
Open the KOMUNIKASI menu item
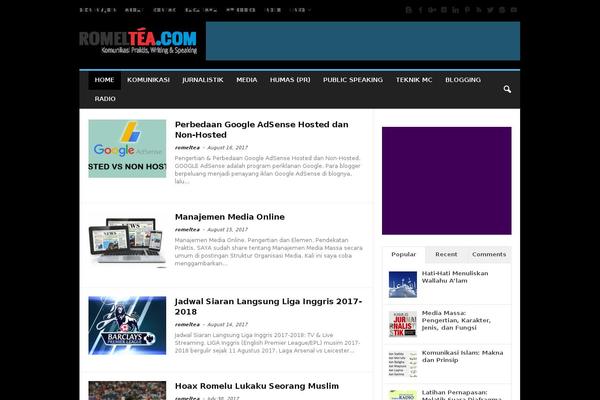[148, 80]
